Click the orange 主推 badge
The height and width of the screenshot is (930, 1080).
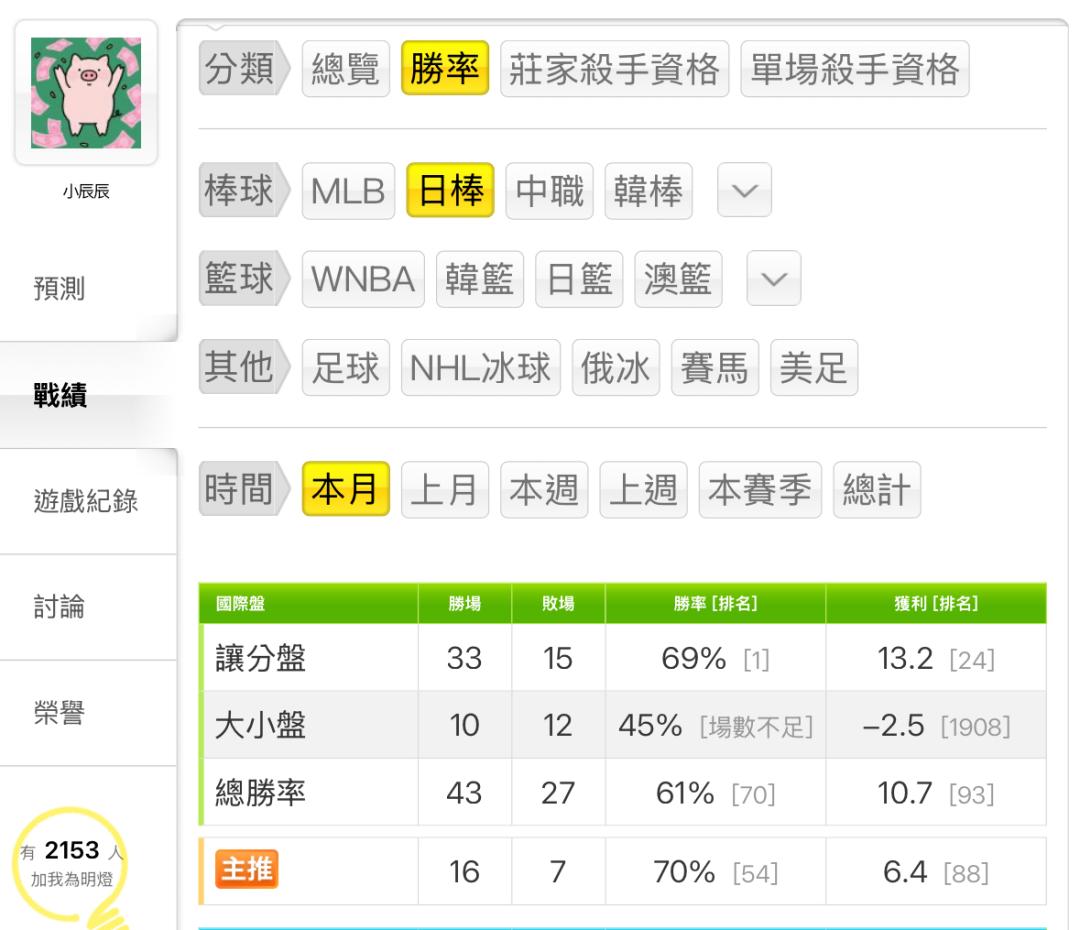pyautogui.click(x=247, y=869)
